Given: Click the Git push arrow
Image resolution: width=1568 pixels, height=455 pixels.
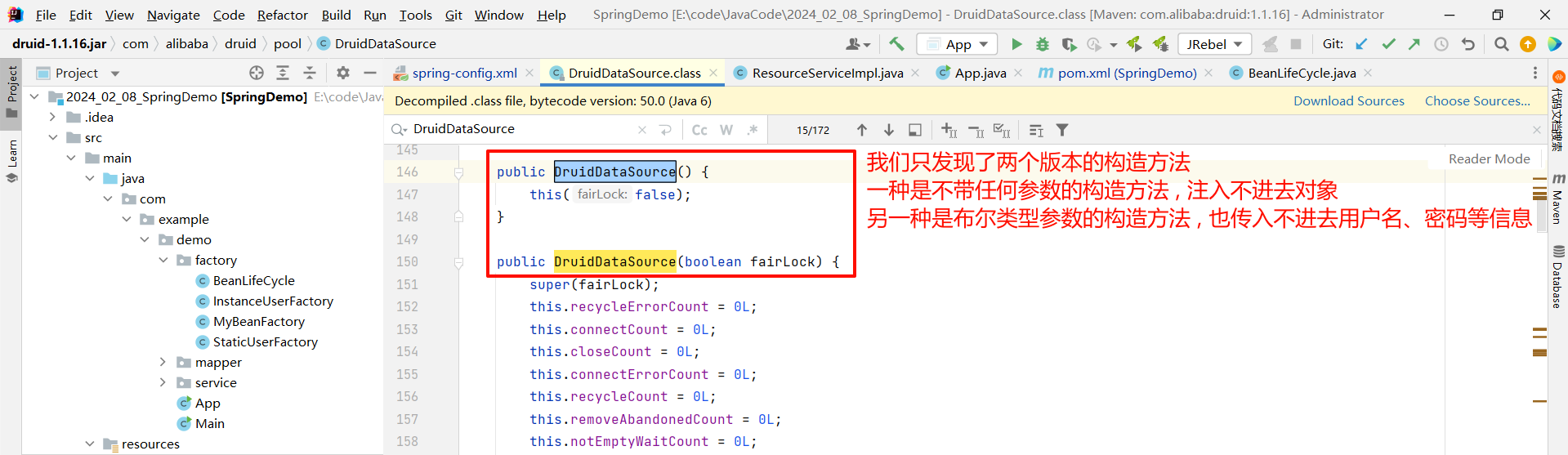Looking at the screenshot, I should 1414,44.
